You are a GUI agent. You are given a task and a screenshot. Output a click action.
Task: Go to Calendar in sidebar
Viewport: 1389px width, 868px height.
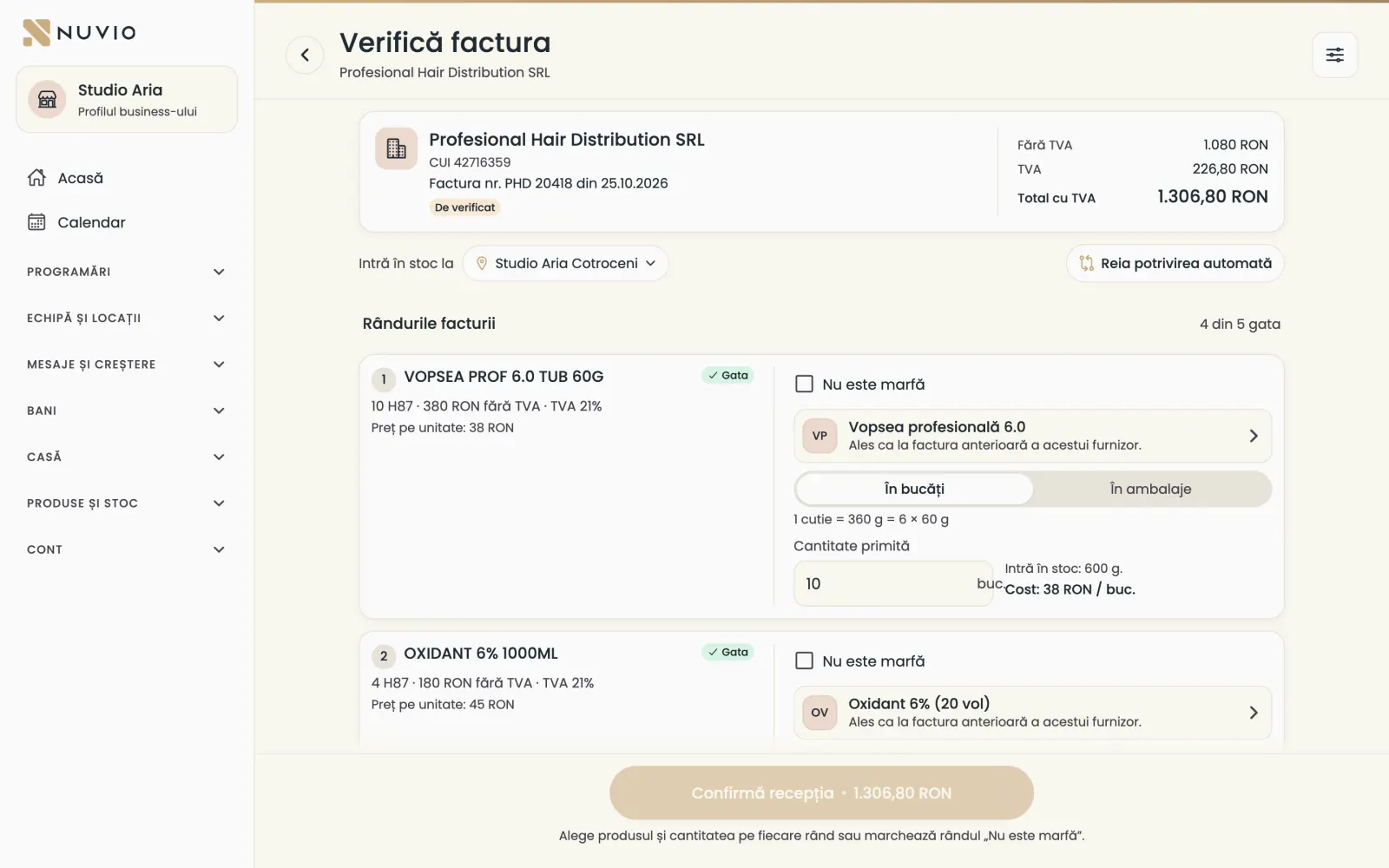click(x=126, y=222)
